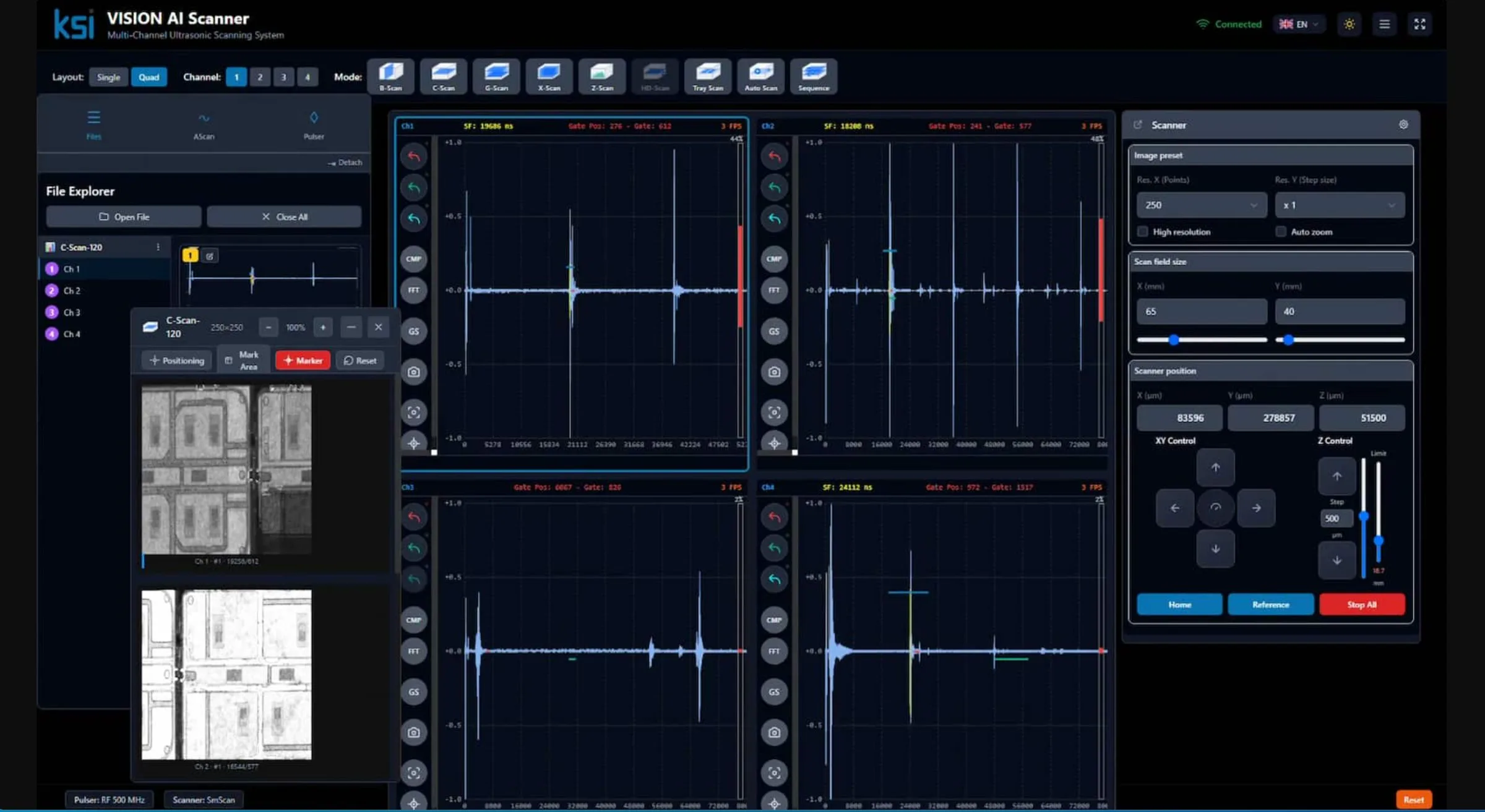Capture Ch2 plot with camera icon

(774, 372)
